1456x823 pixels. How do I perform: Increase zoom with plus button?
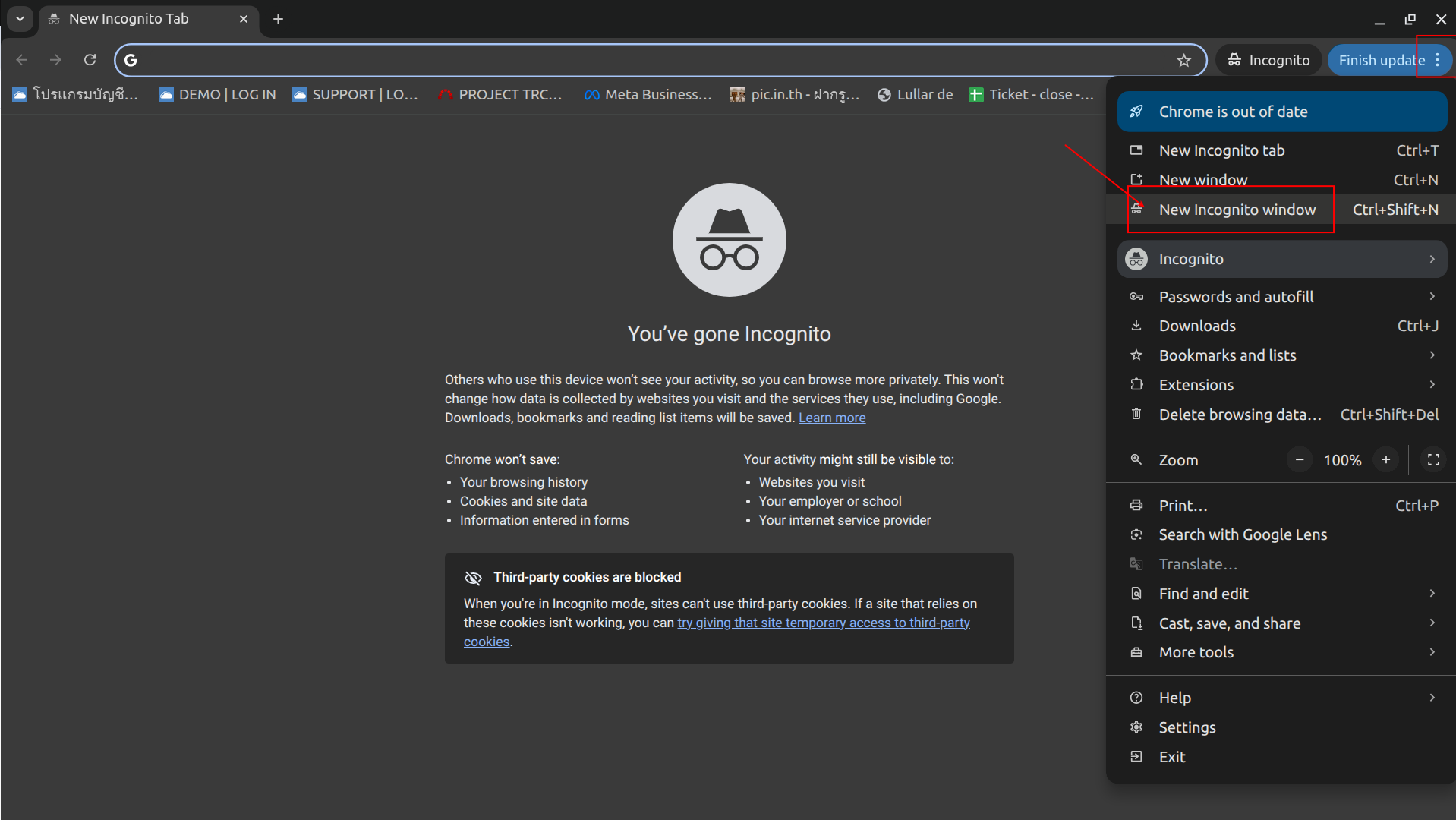(1385, 460)
